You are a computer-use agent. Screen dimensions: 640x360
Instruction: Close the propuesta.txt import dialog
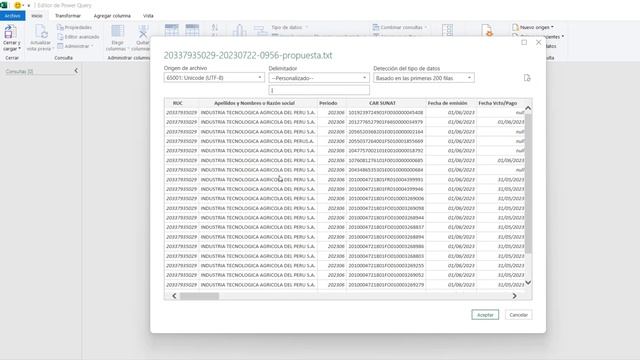tap(538, 42)
